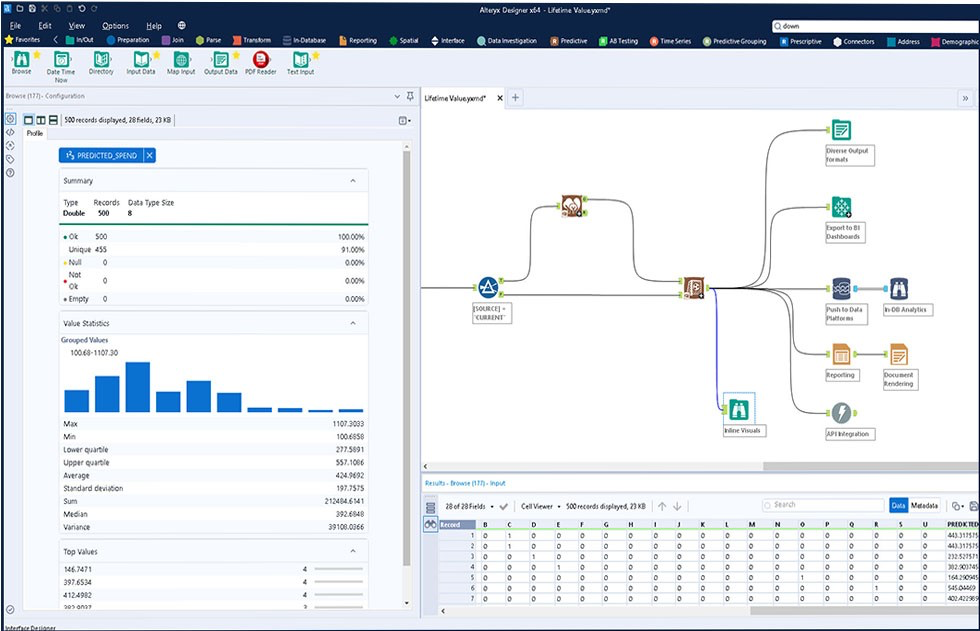This screenshot has height=631, width=980.
Task: Move to previous record with up arrow
Action: pos(662,506)
